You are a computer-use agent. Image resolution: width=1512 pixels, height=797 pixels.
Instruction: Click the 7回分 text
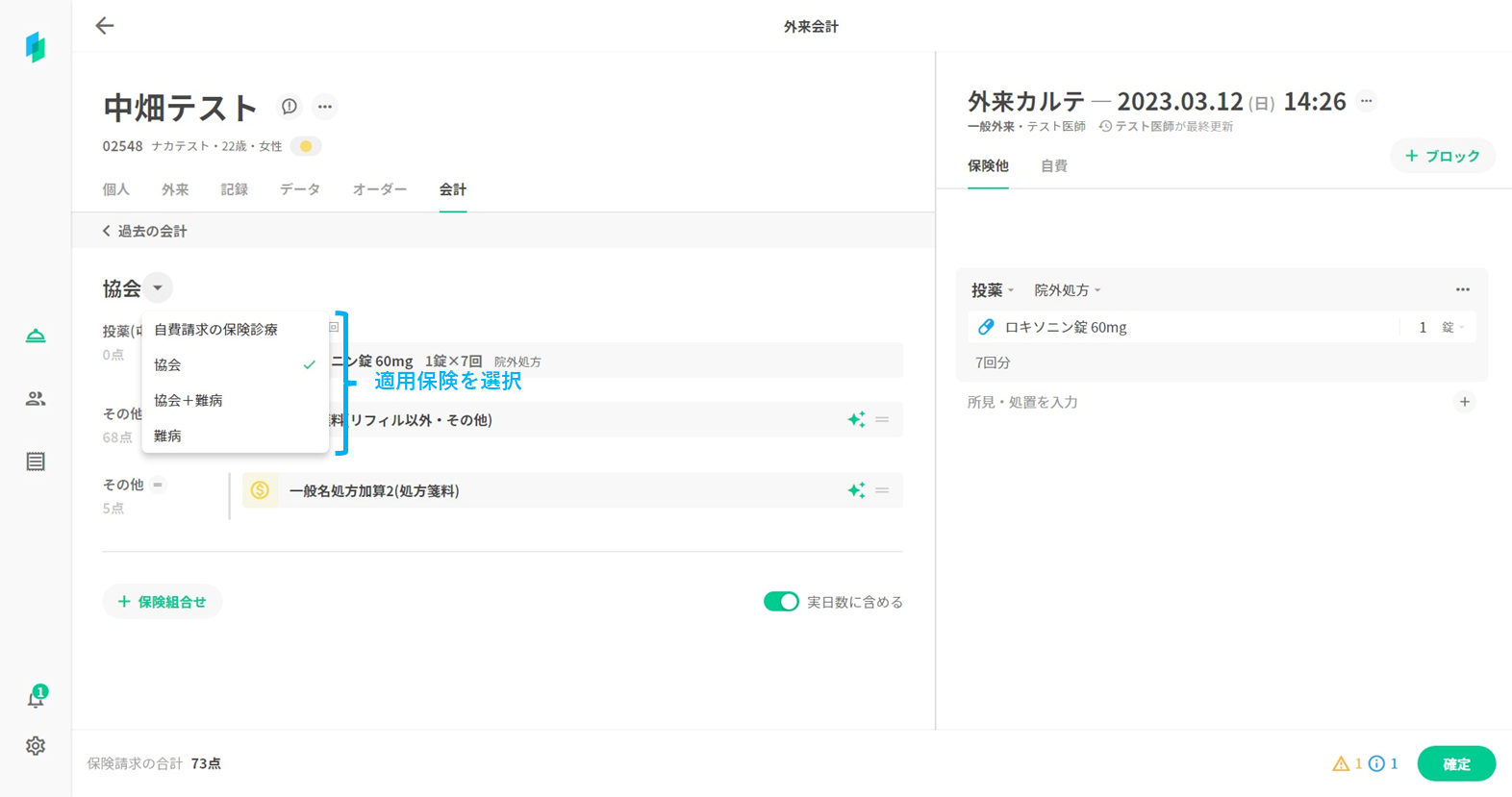[993, 362]
